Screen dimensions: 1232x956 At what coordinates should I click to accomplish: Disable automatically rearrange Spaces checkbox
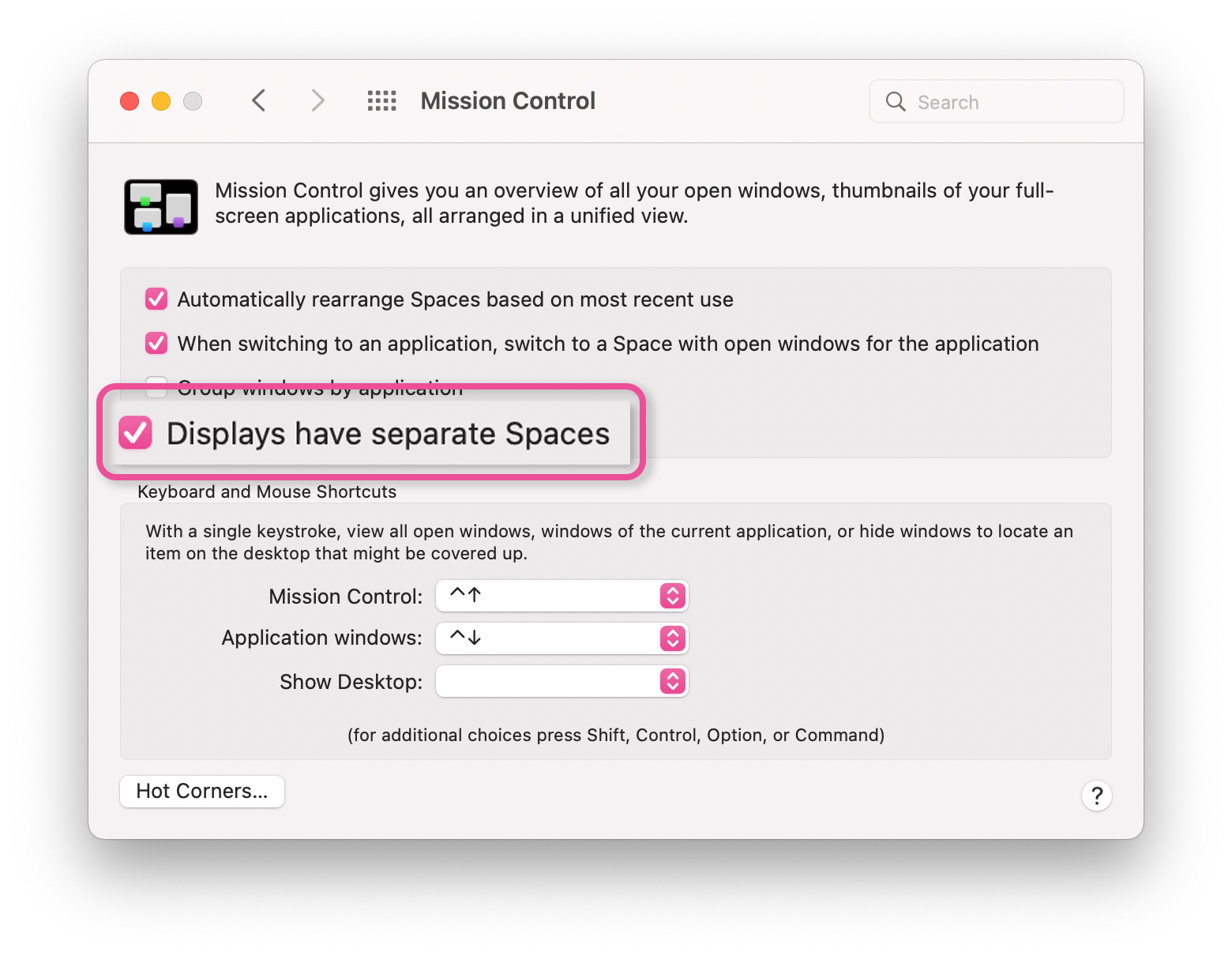pyautogui.click(x=156, y=299)
